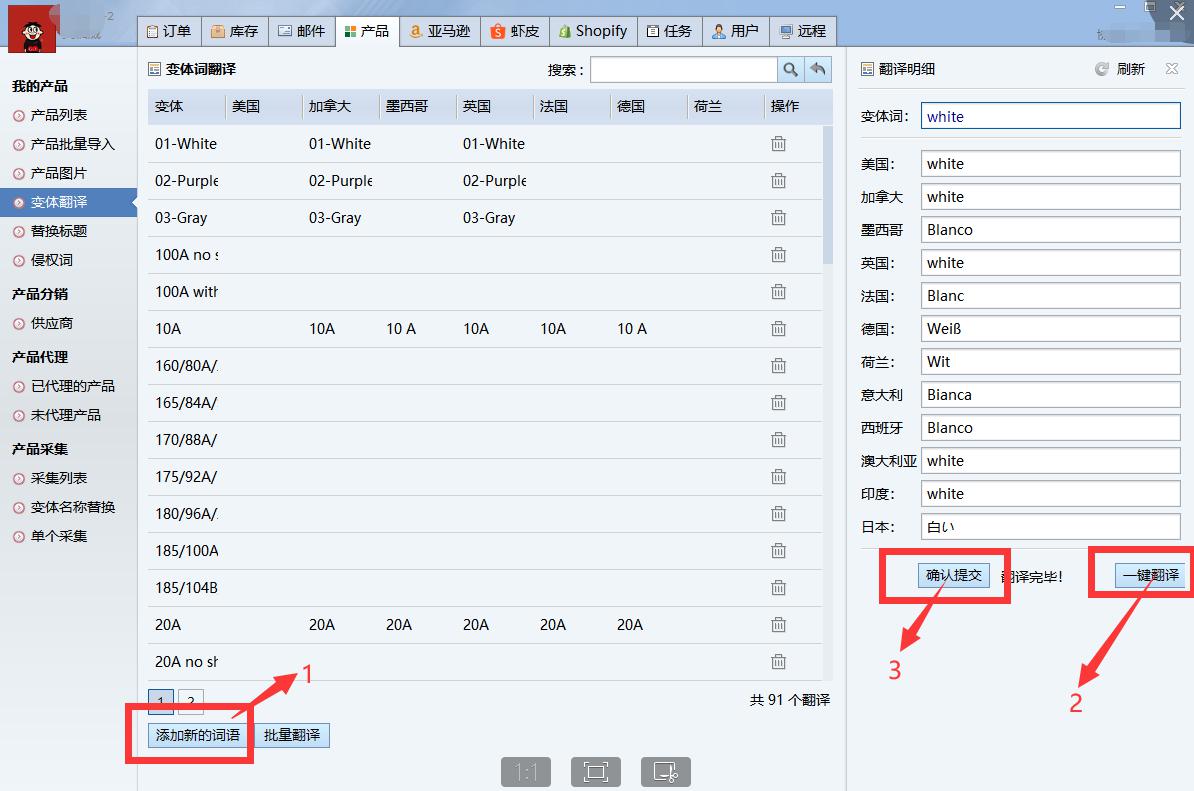Click the refresh icon in translation details
1194x791 pixels.
coord(1102,69)
